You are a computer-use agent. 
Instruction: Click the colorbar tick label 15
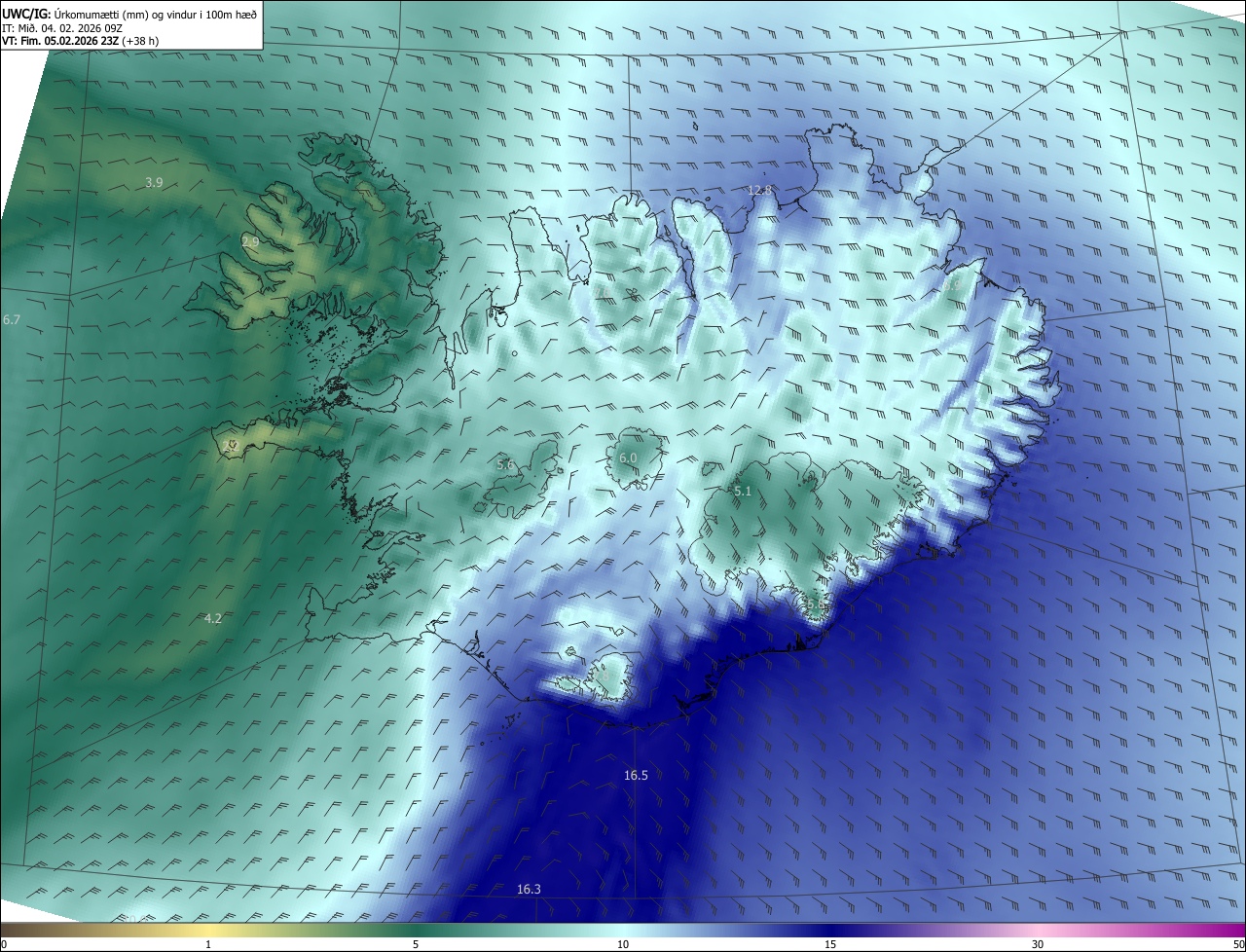coord(830,944)
